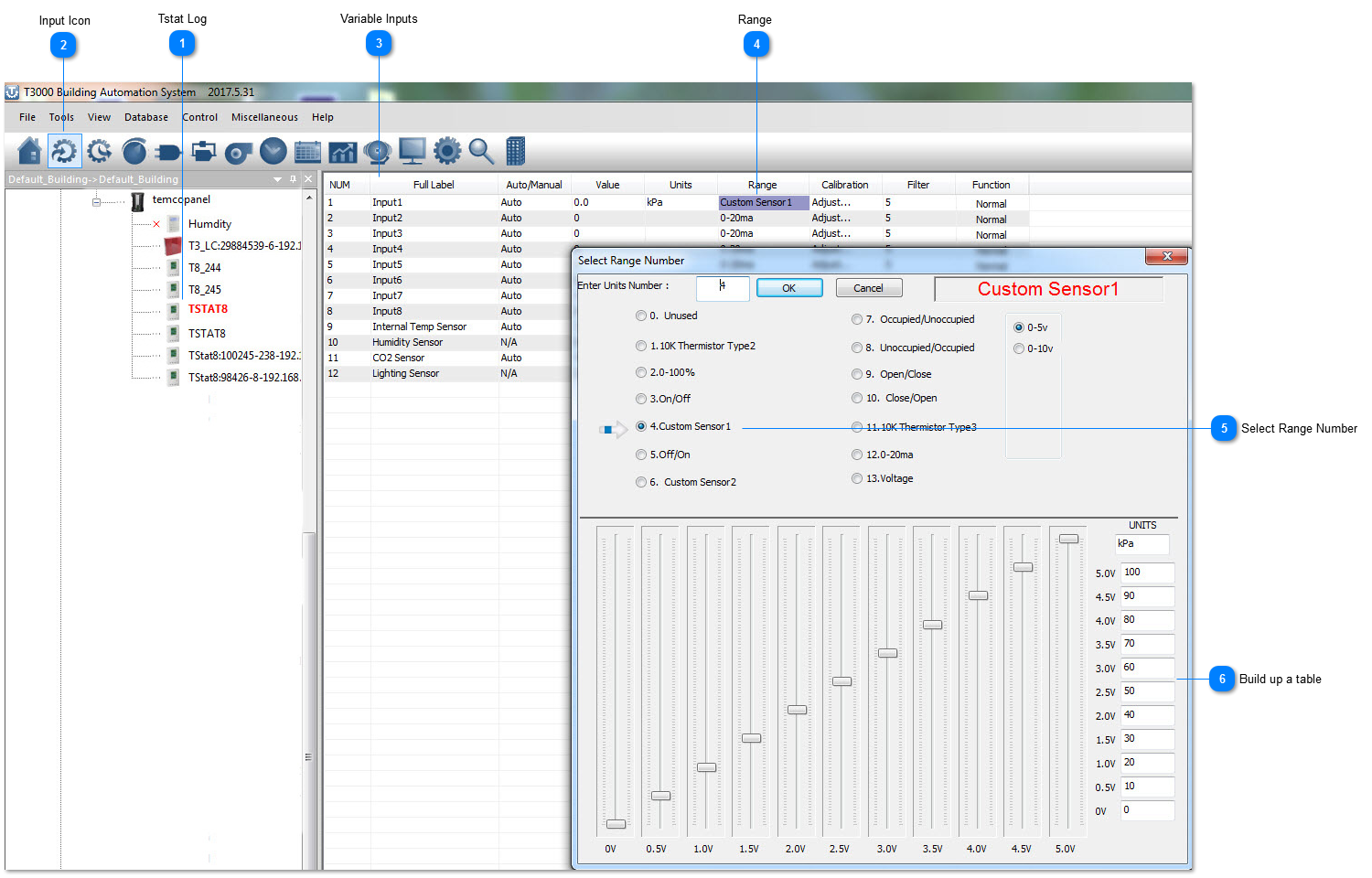Viewport: 1372px width, 878px height.
Task: Click the round down-chevron toolbar icon
Action: 273,151
